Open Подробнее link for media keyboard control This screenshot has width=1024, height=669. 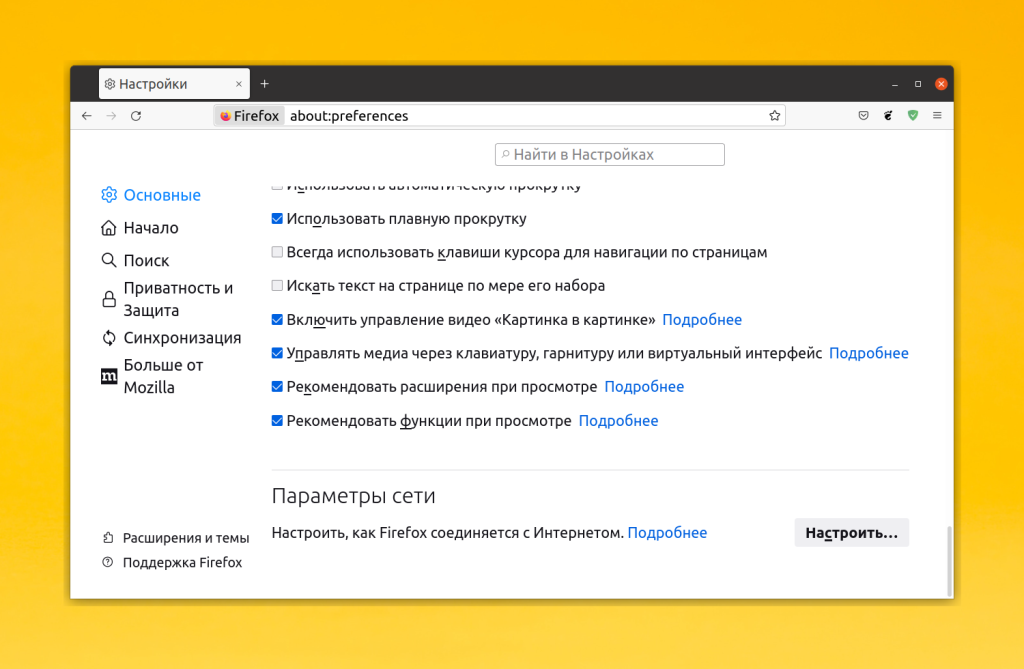pyautogui.click(x=869, y=353)
